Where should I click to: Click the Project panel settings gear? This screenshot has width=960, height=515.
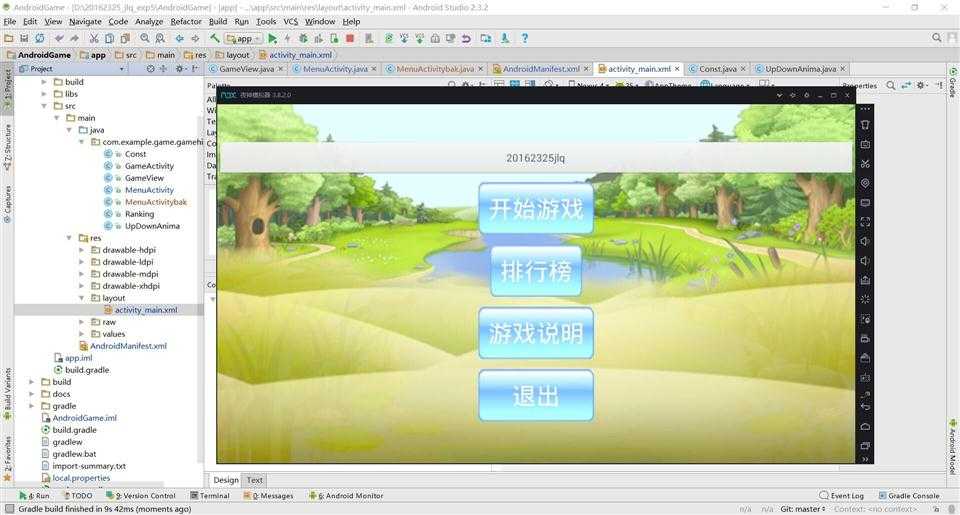(179, 69)
